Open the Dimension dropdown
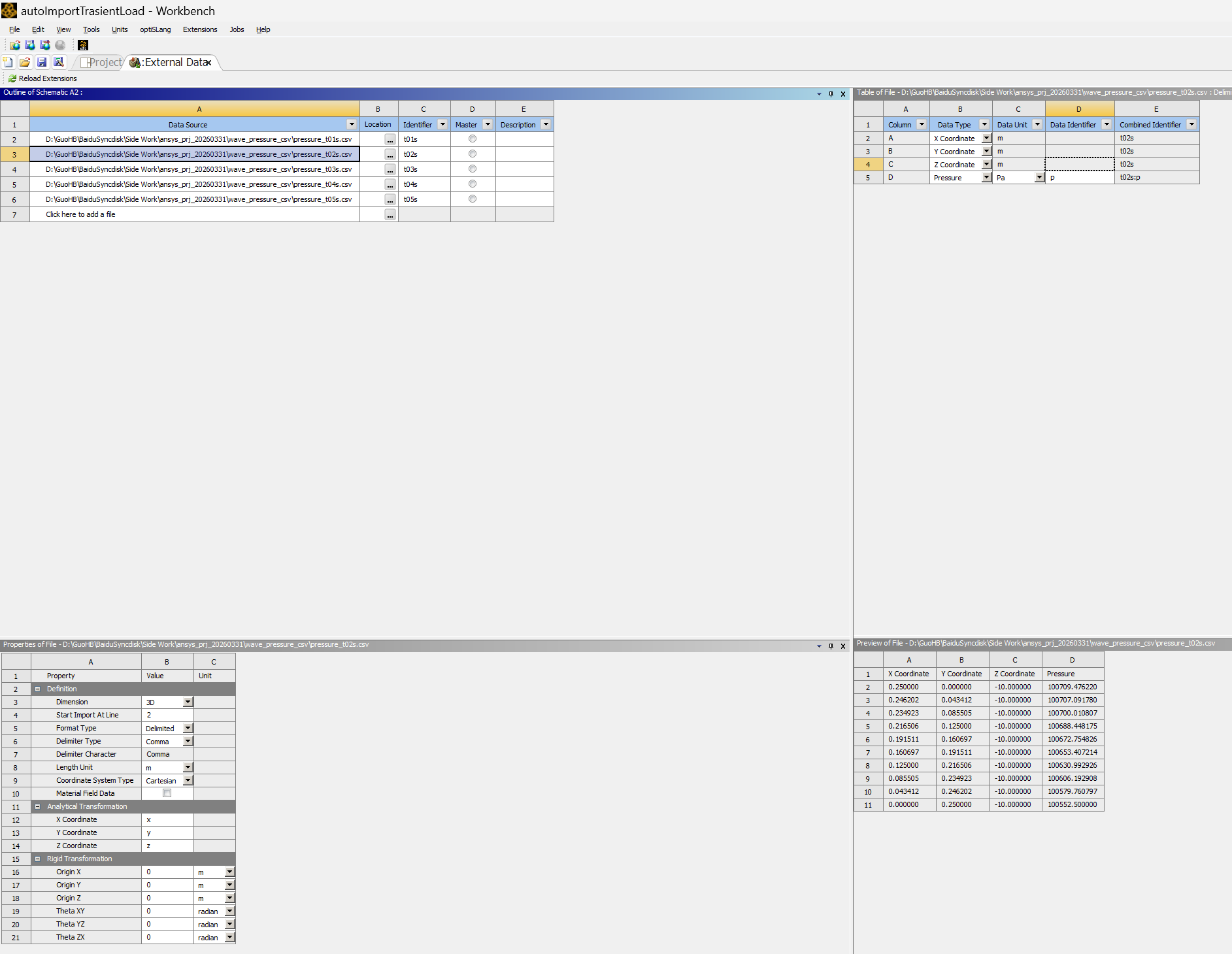The width and height of the screenshot is (1232, 954). point(188,702)
